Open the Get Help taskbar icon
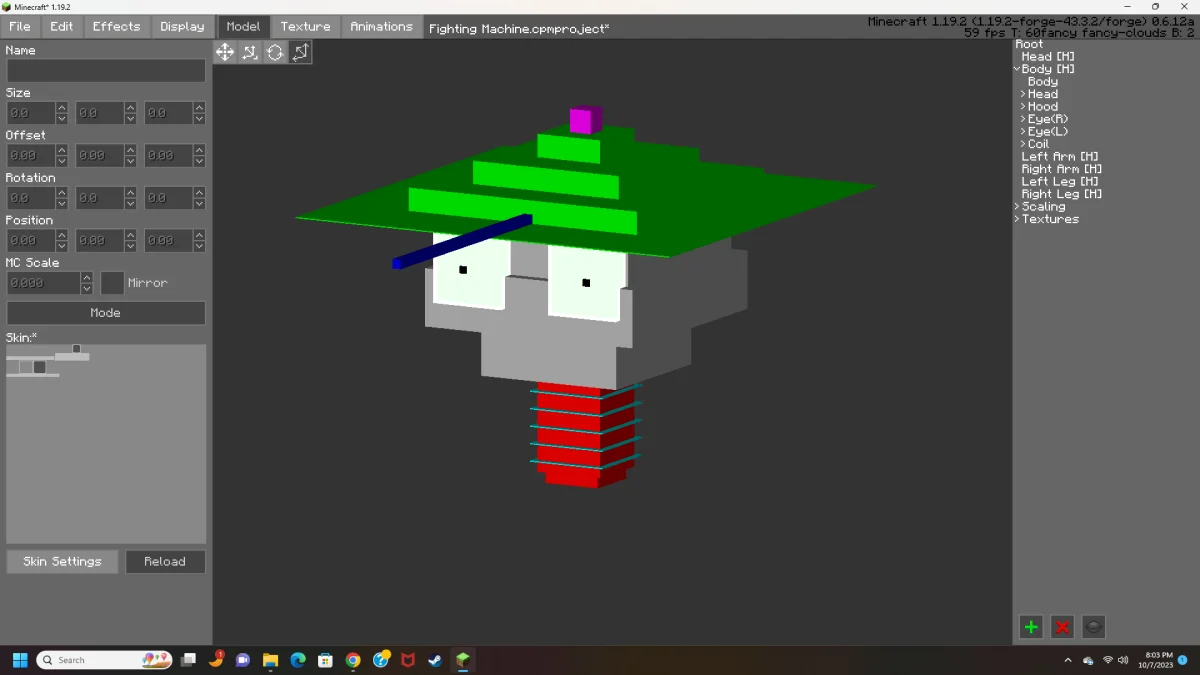The height and width of the screenshot is (675, 1200). click(x=380, y=660)
